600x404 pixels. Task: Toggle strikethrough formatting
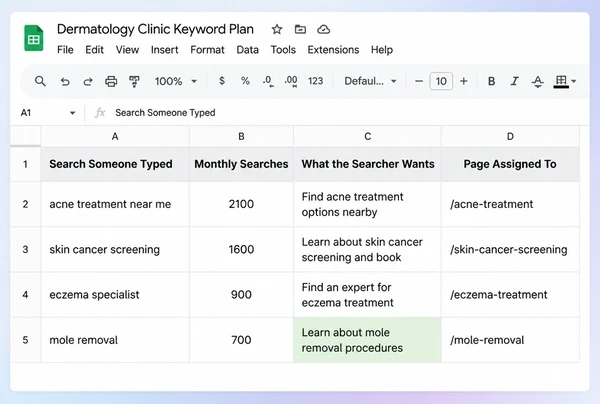(538, 81)
